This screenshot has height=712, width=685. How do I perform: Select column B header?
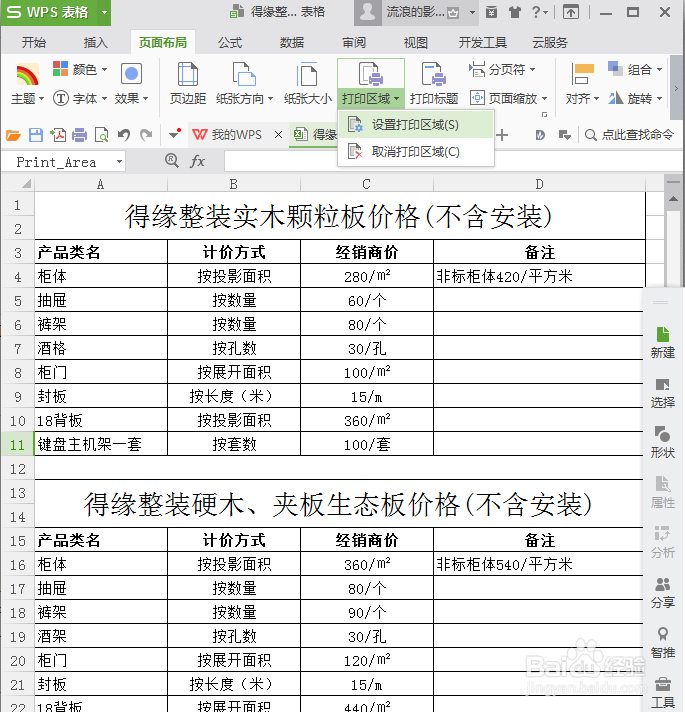tap(234, 184)
